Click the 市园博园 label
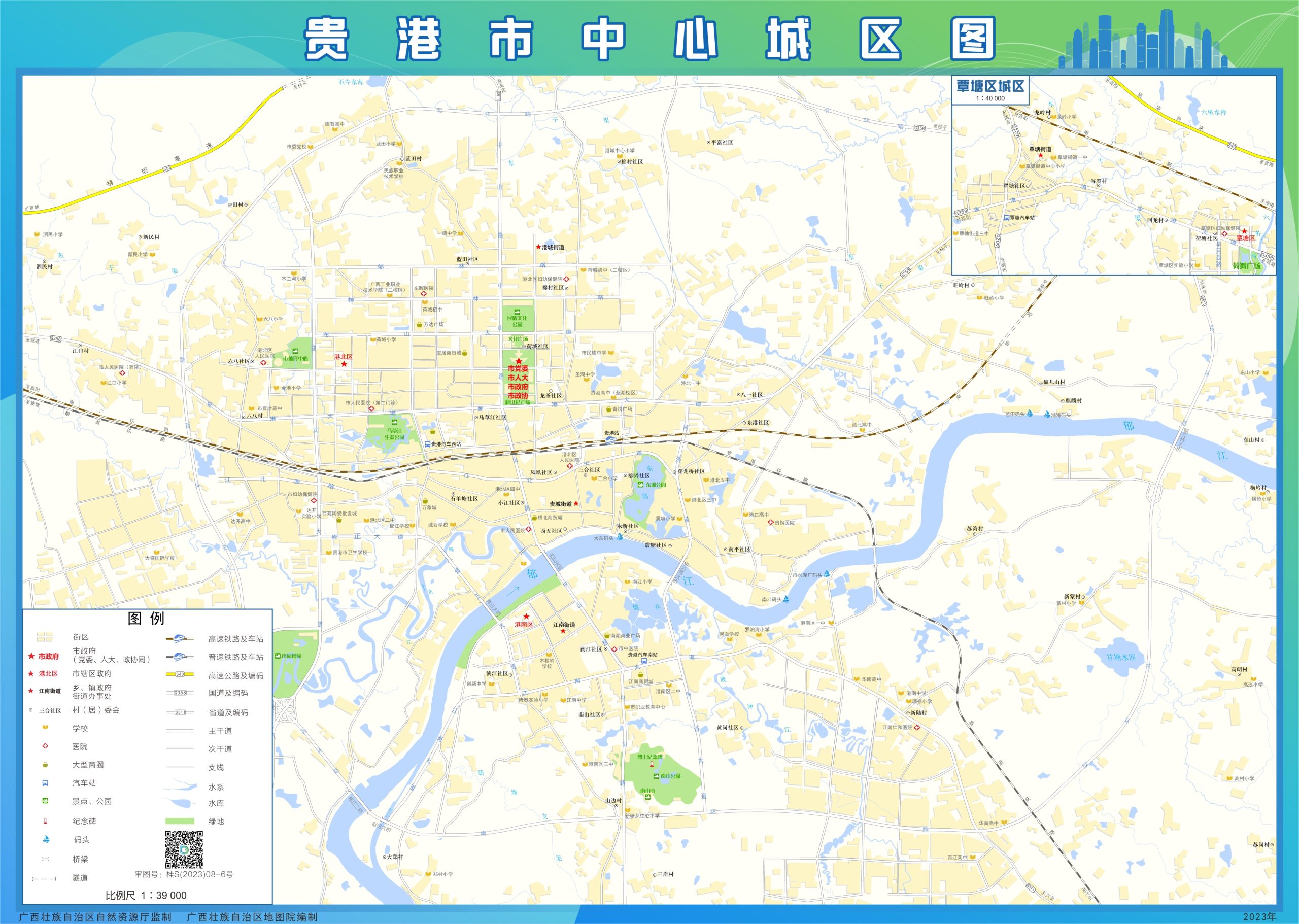Viewport: 1299px width, 924px height. (292, 656)
